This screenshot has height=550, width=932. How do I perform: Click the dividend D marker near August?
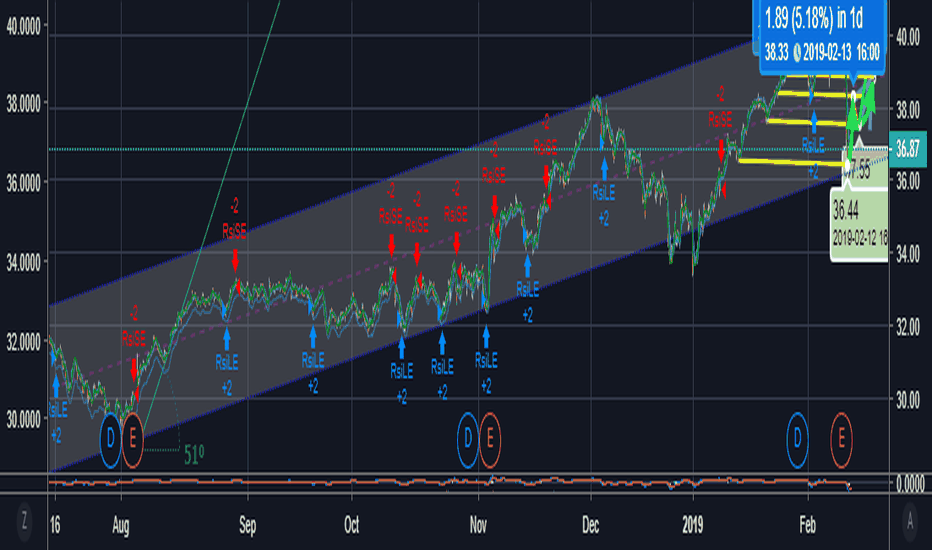110,439
